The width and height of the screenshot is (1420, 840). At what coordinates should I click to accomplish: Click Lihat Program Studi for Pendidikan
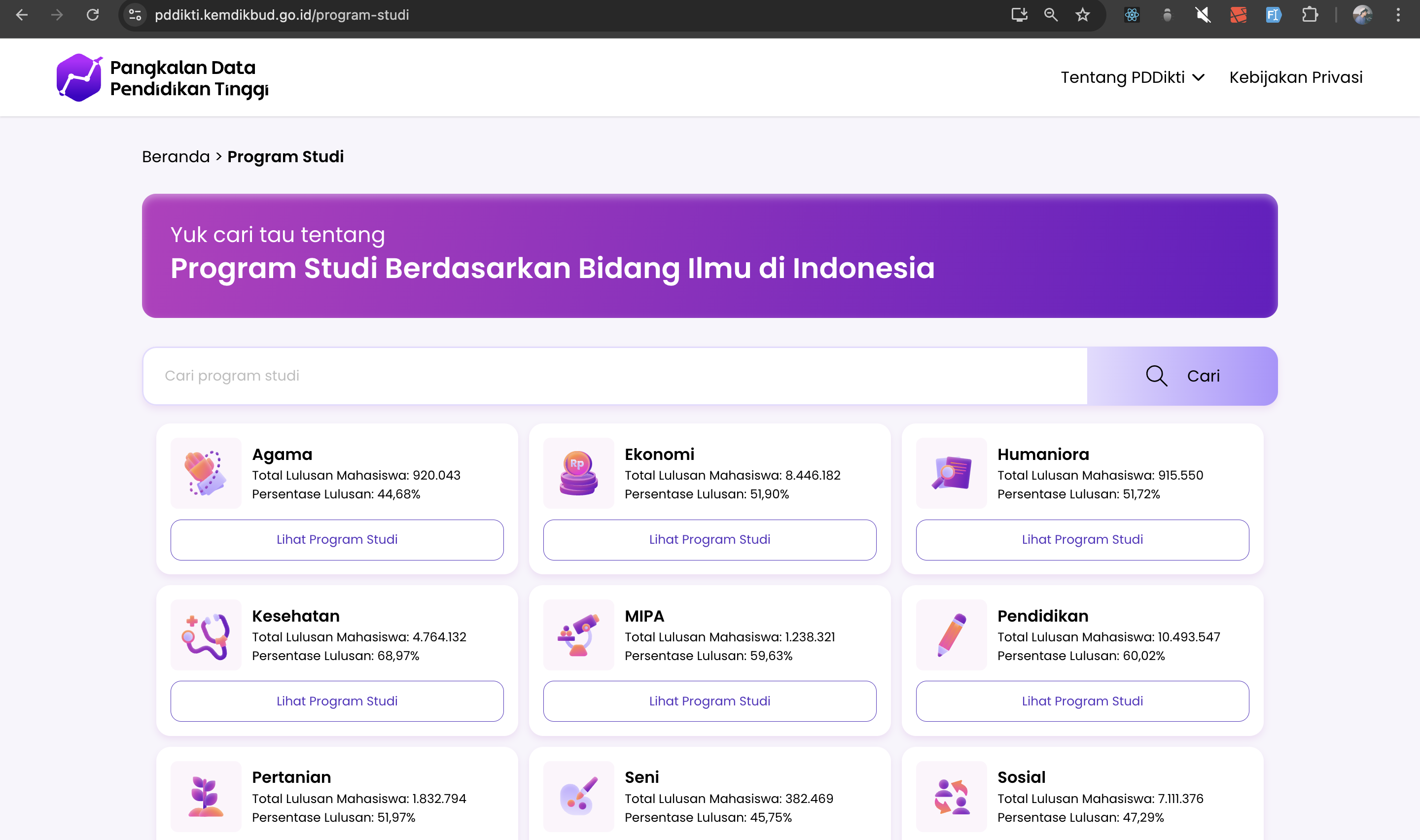[1082, 701]
